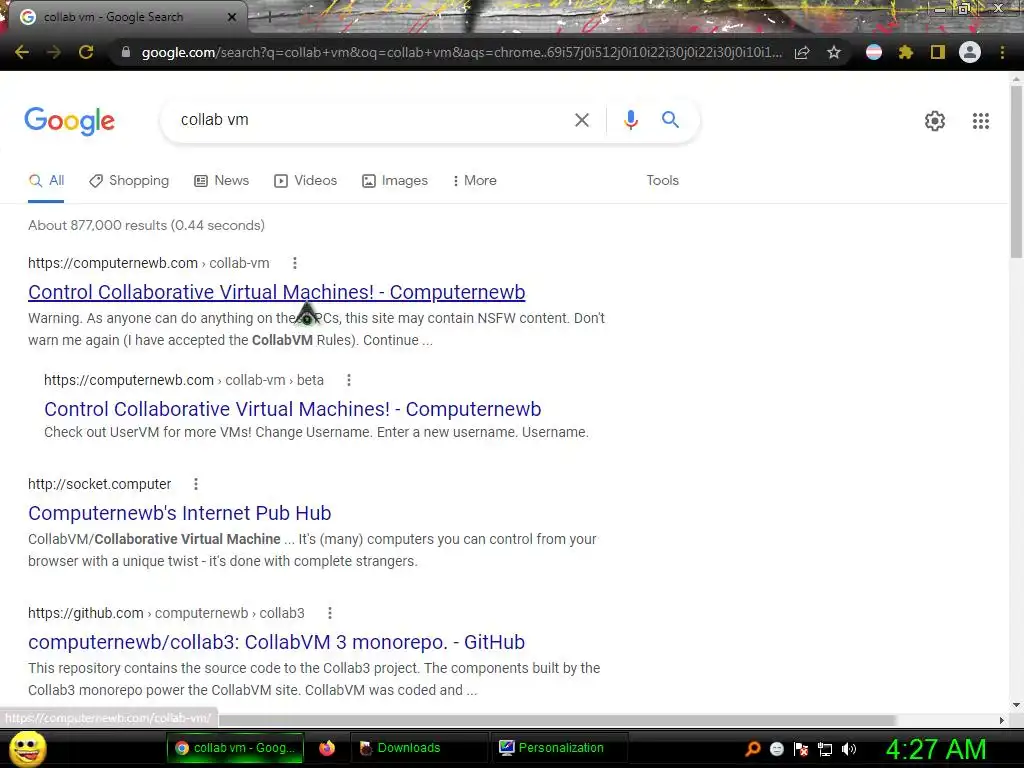Open the search Tools options

(662, 181)
